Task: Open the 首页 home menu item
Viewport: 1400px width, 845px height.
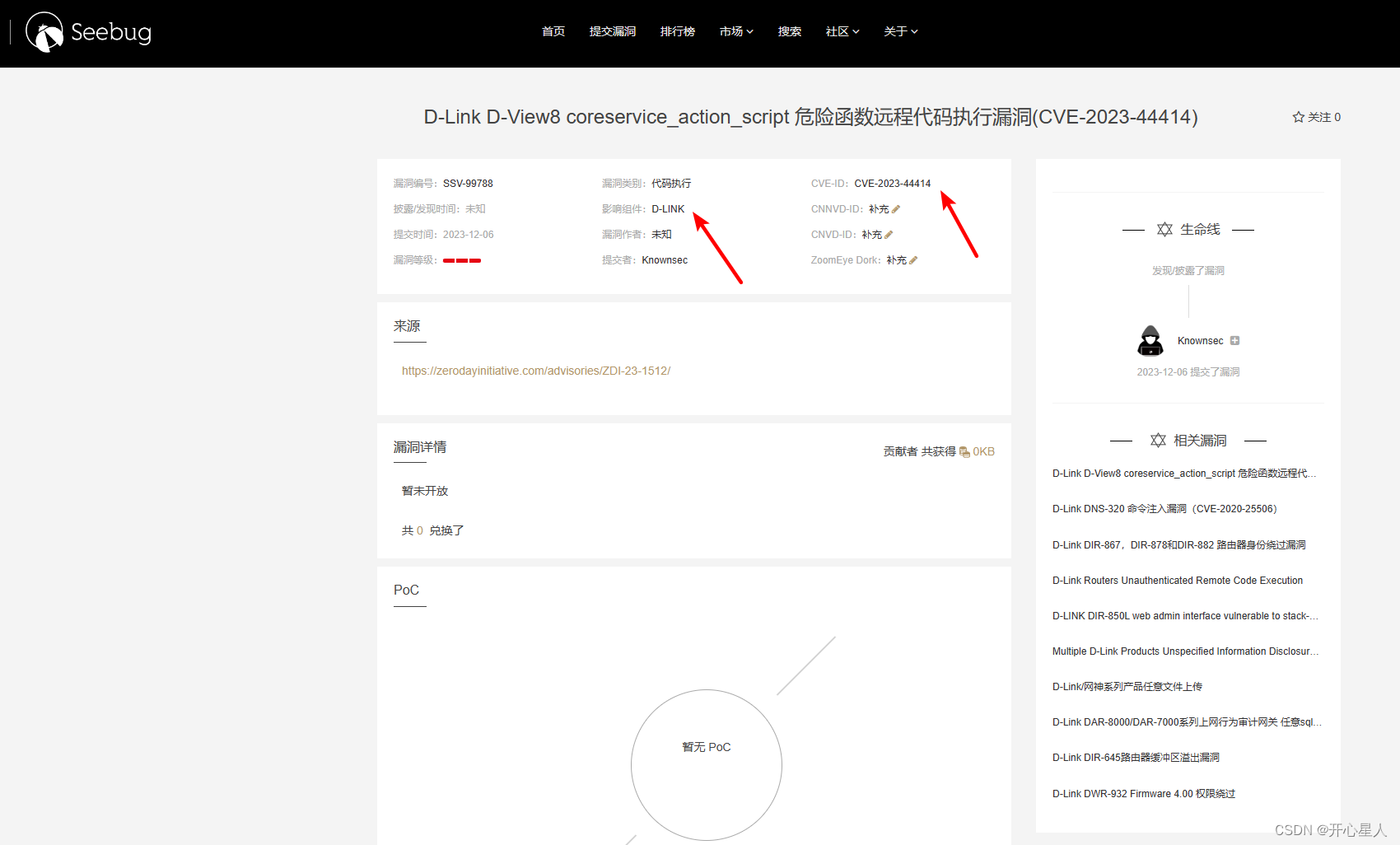Action: pos(553,31)
